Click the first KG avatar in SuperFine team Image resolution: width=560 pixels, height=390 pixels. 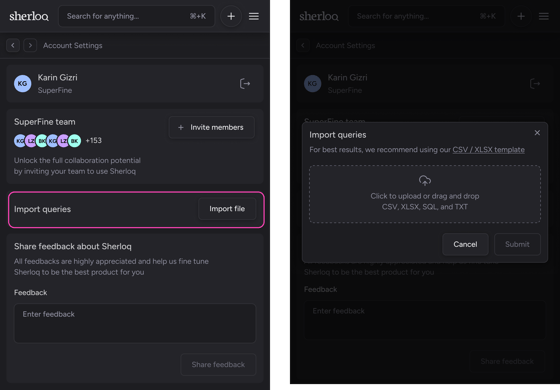pyautogui.click(x=20, y=141)
